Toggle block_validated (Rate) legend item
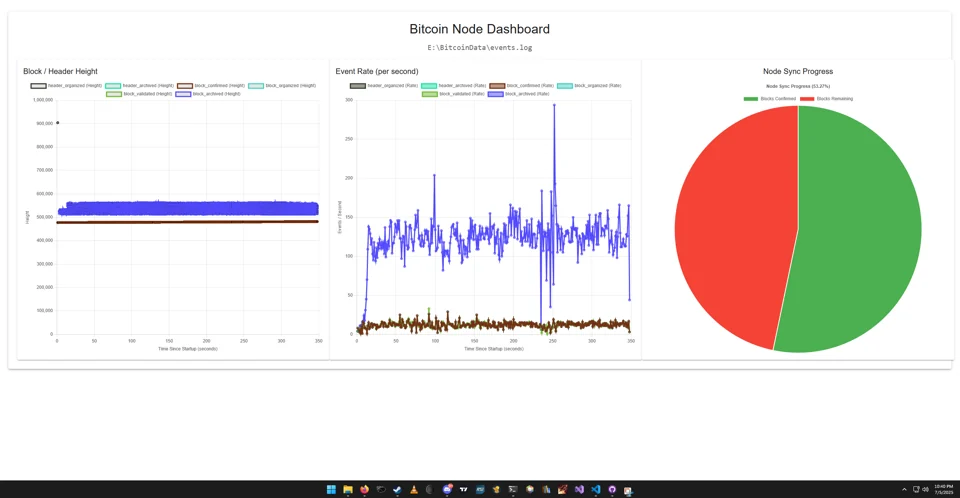 point(454,94)
